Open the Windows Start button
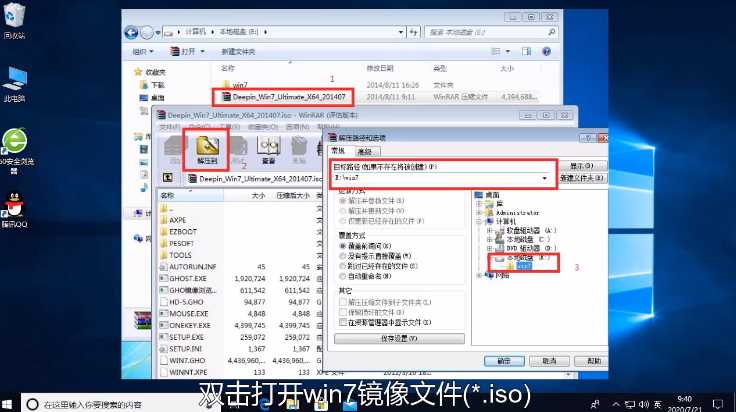Viewport: 736px width, 412px height. point(7,404)
